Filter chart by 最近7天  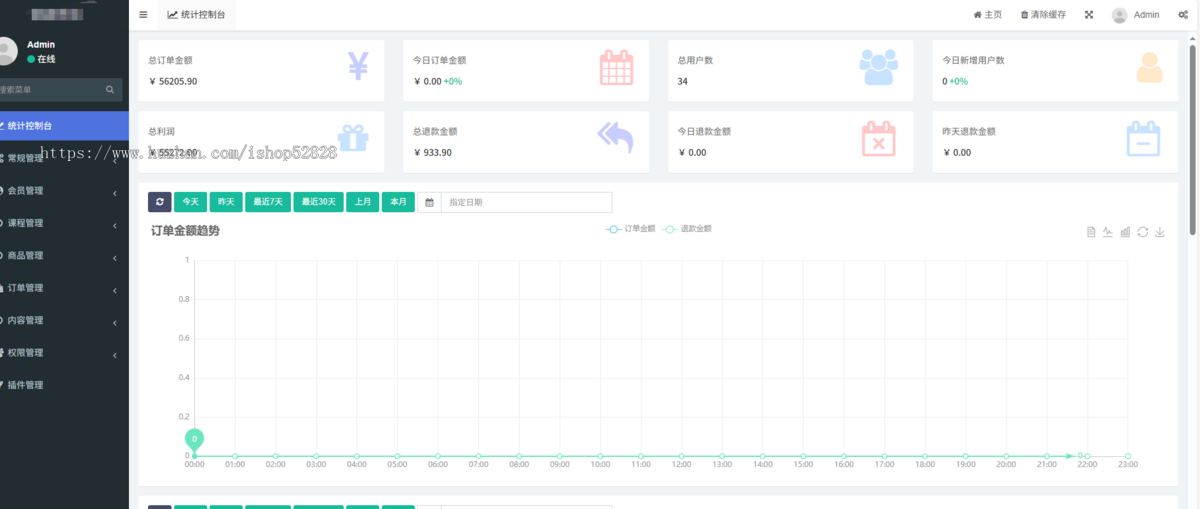point(268,202)
